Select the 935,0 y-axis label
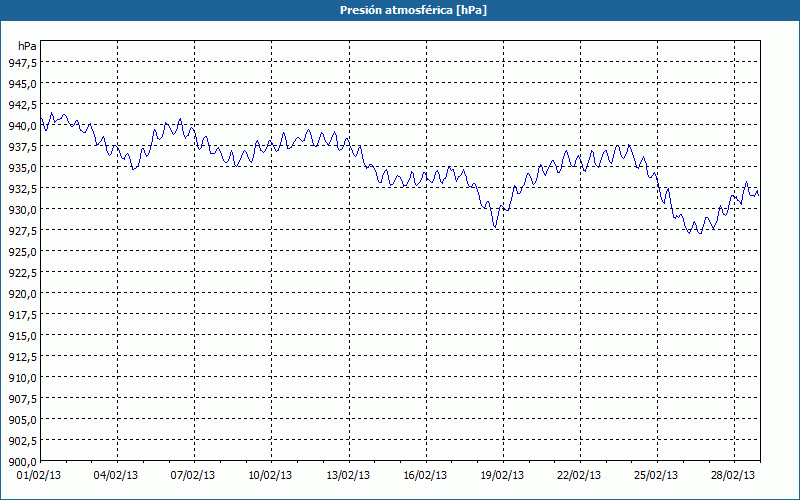The height and width of the screenshot is (500, 800). tap(22, 167)
